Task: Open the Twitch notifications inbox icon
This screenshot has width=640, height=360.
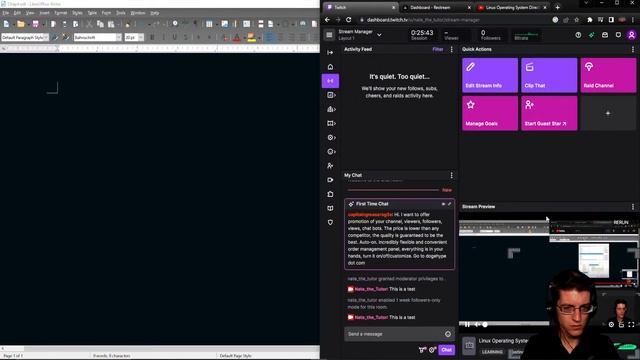Action: click(605, 35)
